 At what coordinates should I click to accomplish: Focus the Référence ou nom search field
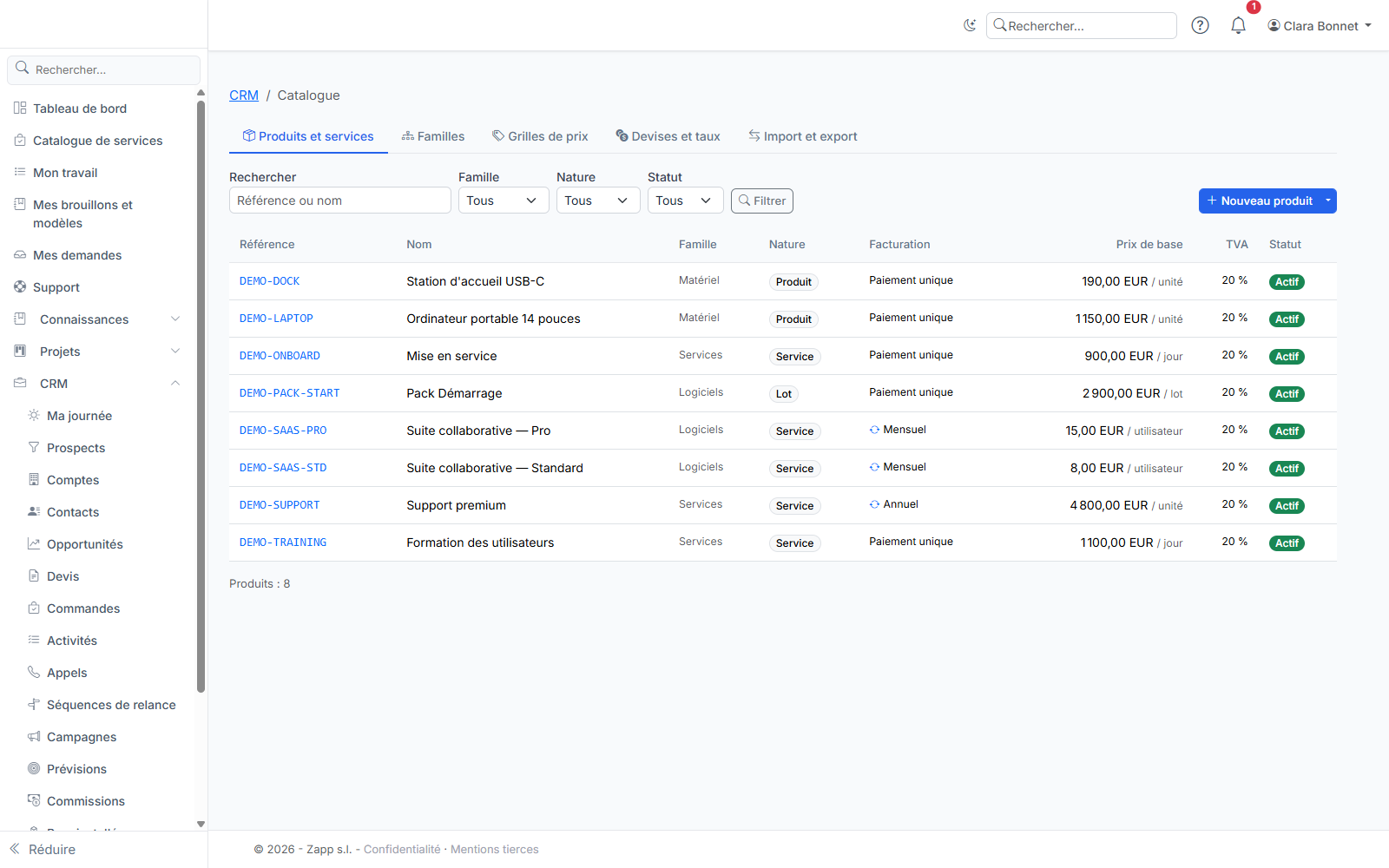click(340, 201)
